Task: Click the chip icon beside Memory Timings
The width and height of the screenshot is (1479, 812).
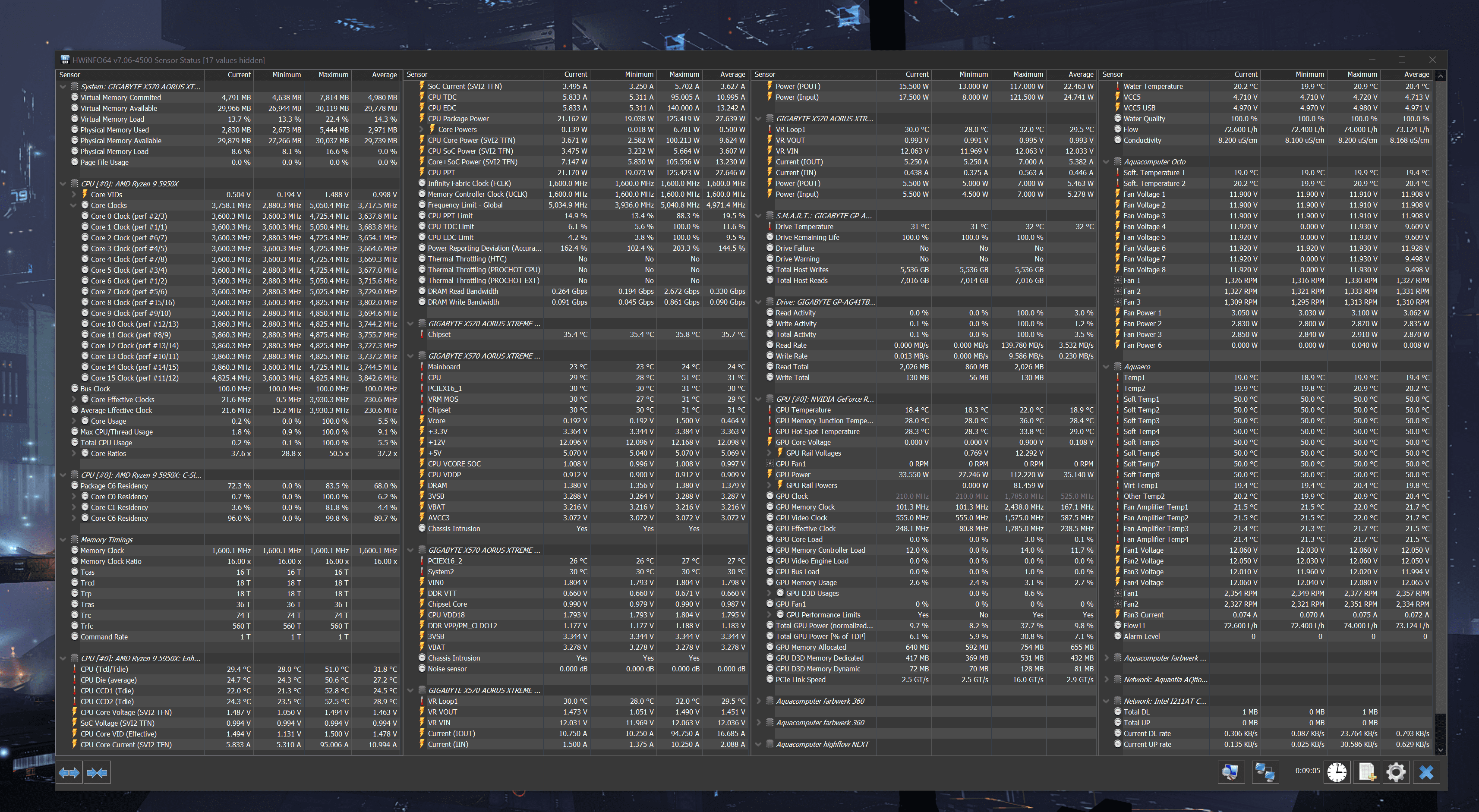Action: click(x=75, y=539)
